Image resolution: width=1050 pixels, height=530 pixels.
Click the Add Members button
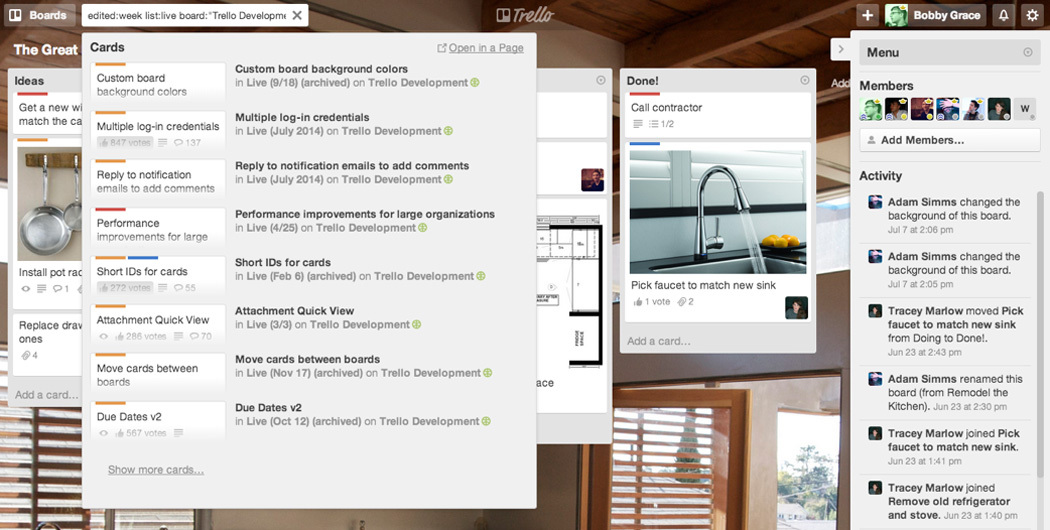click(x=950, y=140)
